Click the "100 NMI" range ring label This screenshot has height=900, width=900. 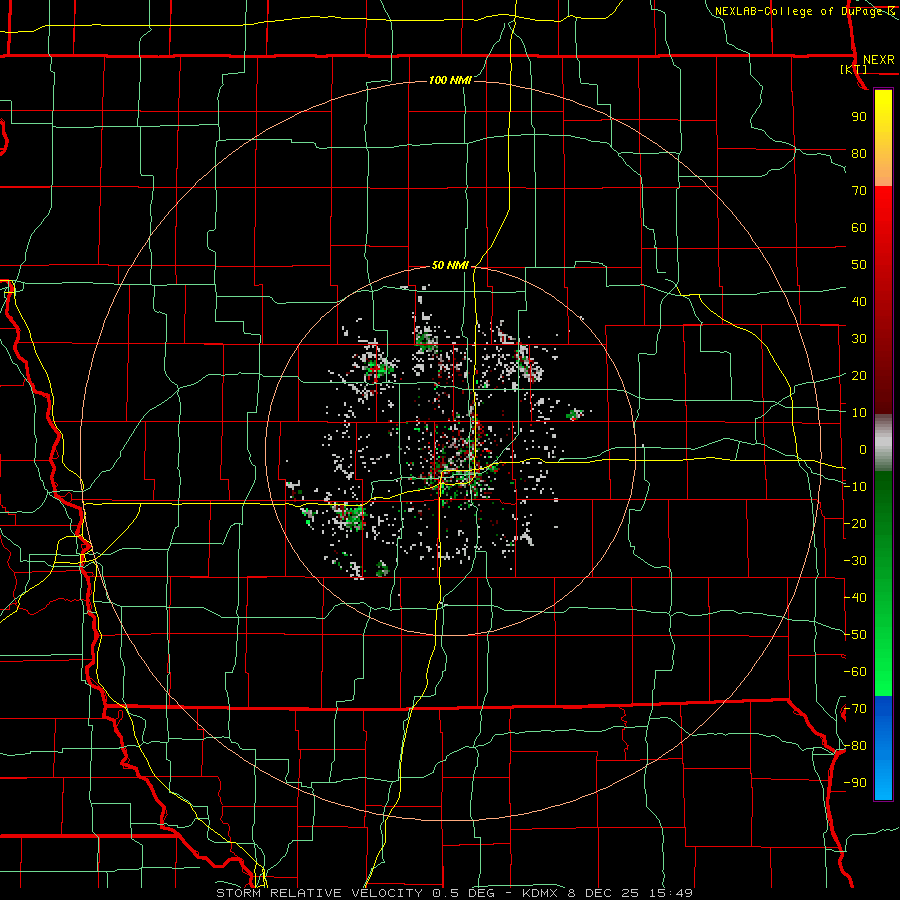click(x=450, y=80)
